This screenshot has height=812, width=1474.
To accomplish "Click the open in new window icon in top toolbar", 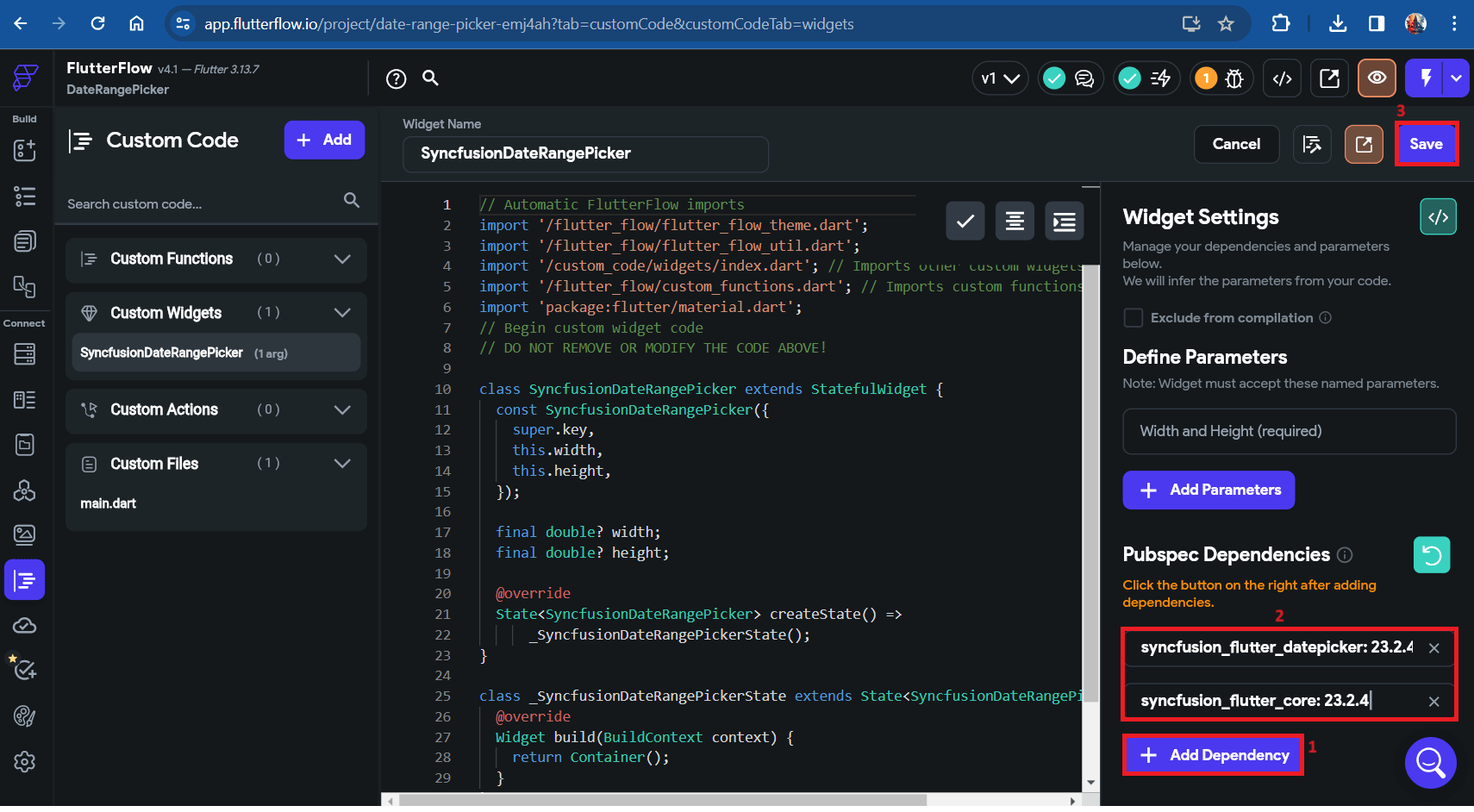I will tap(1330, 78).
